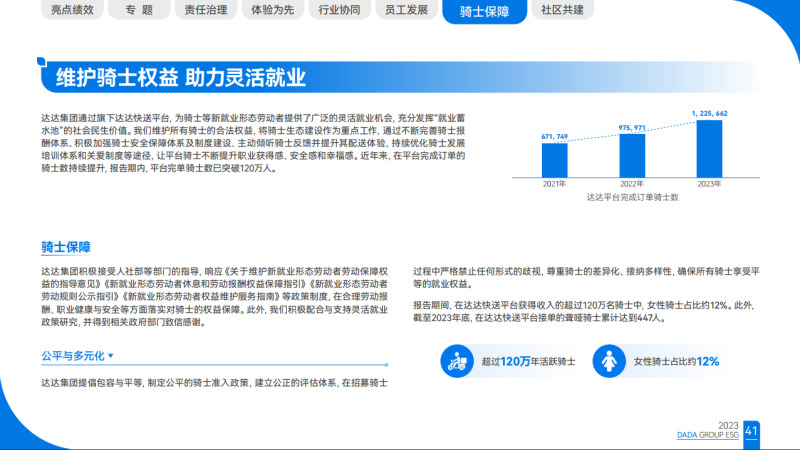Expand the 公平与多元化 triangle arrow
Screen dimensions: 800x450
tap(111, 356)
